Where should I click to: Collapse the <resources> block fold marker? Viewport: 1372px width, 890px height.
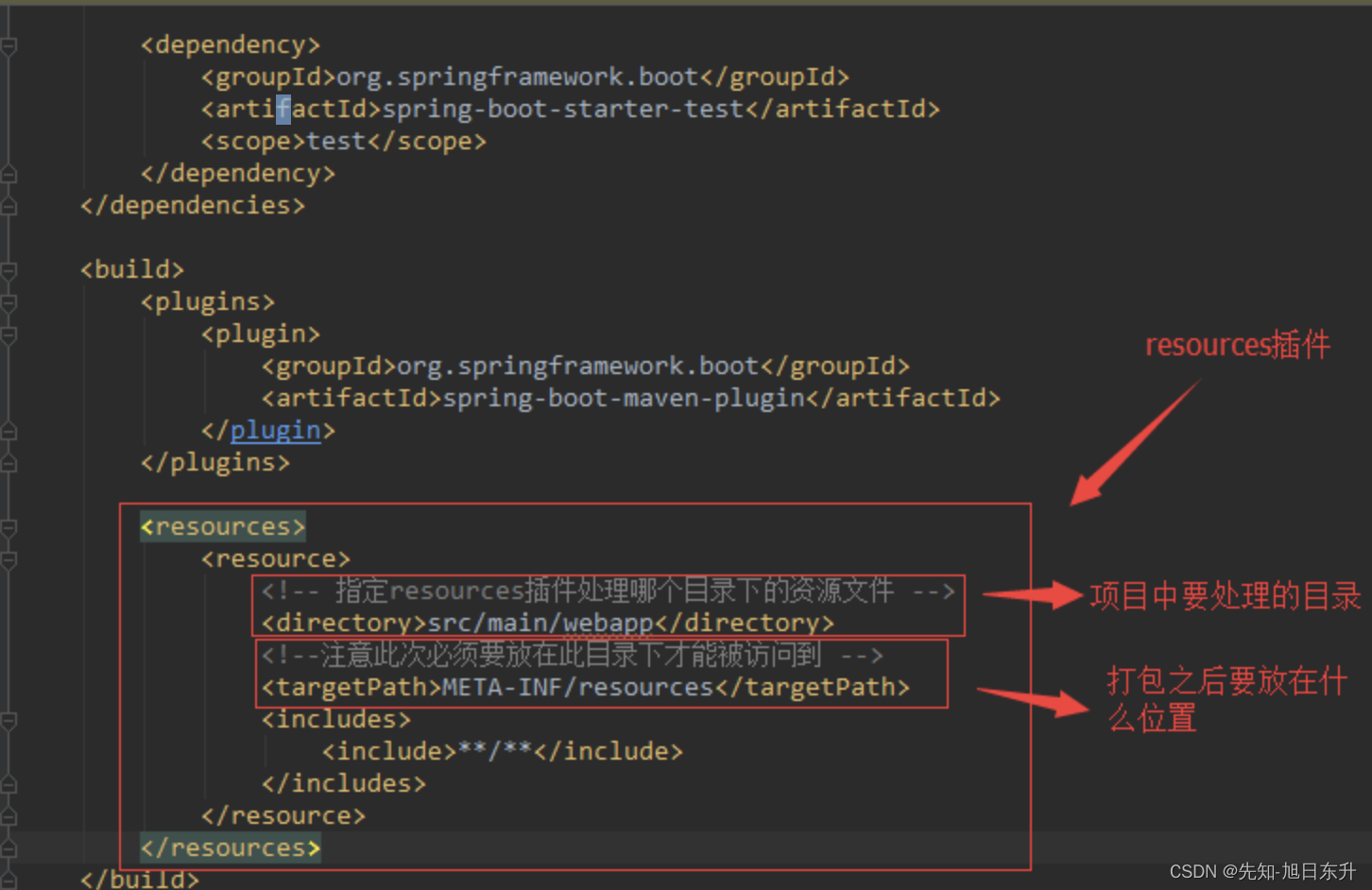(9, 527)
